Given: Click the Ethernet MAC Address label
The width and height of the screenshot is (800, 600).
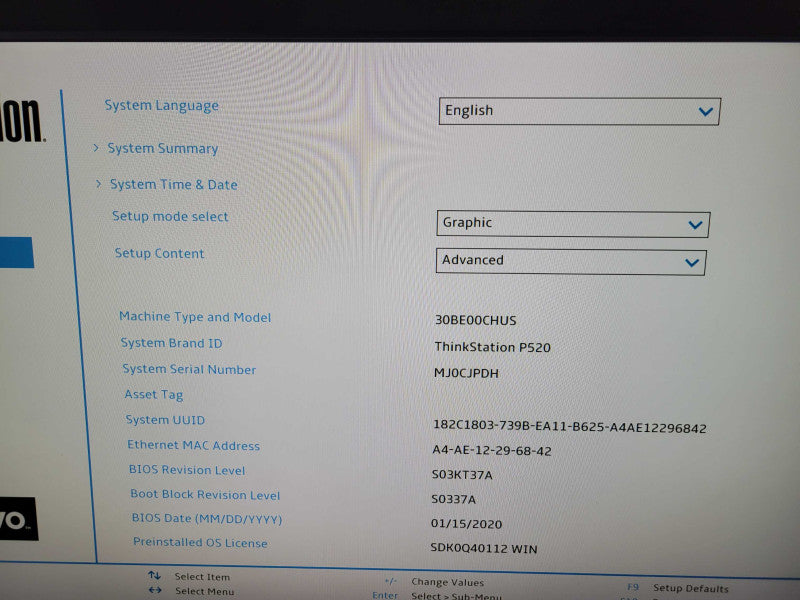Looking at the screenshot, I should pyautogui.click(x=194, y=445).
